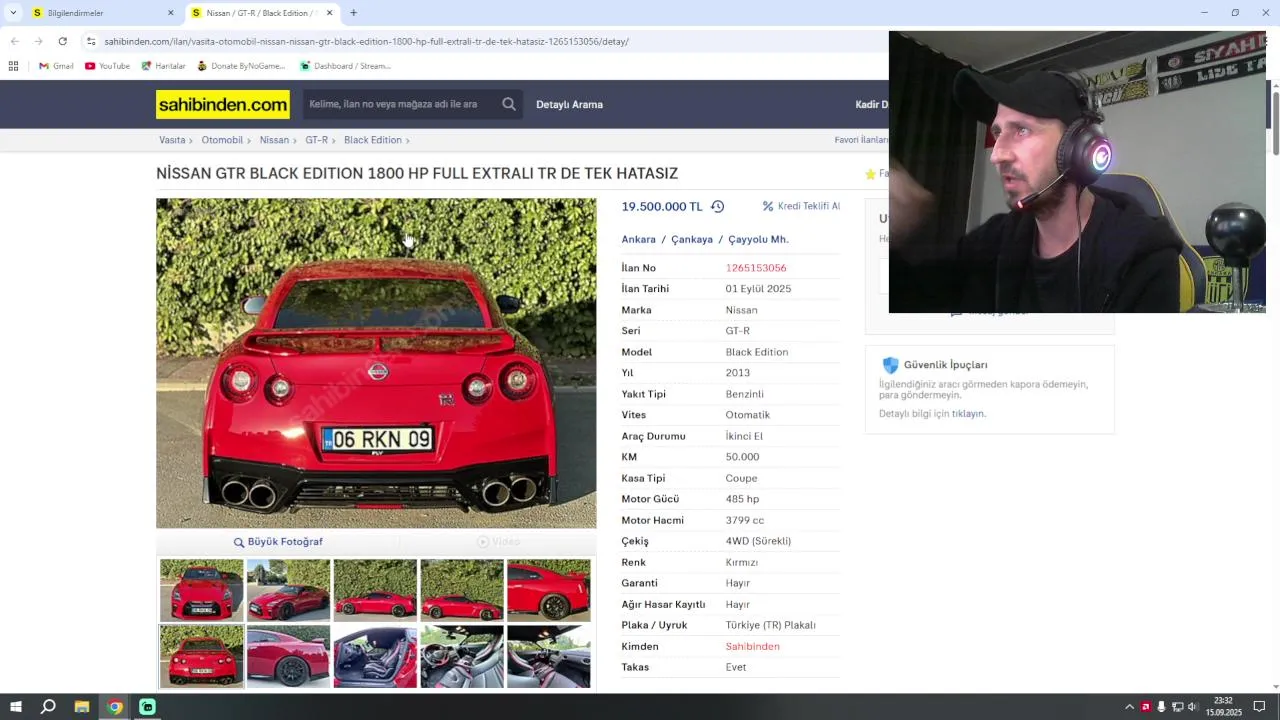Navigate to Black Edition breadcrumb
1280x720 pixels.
click(372, 140)
